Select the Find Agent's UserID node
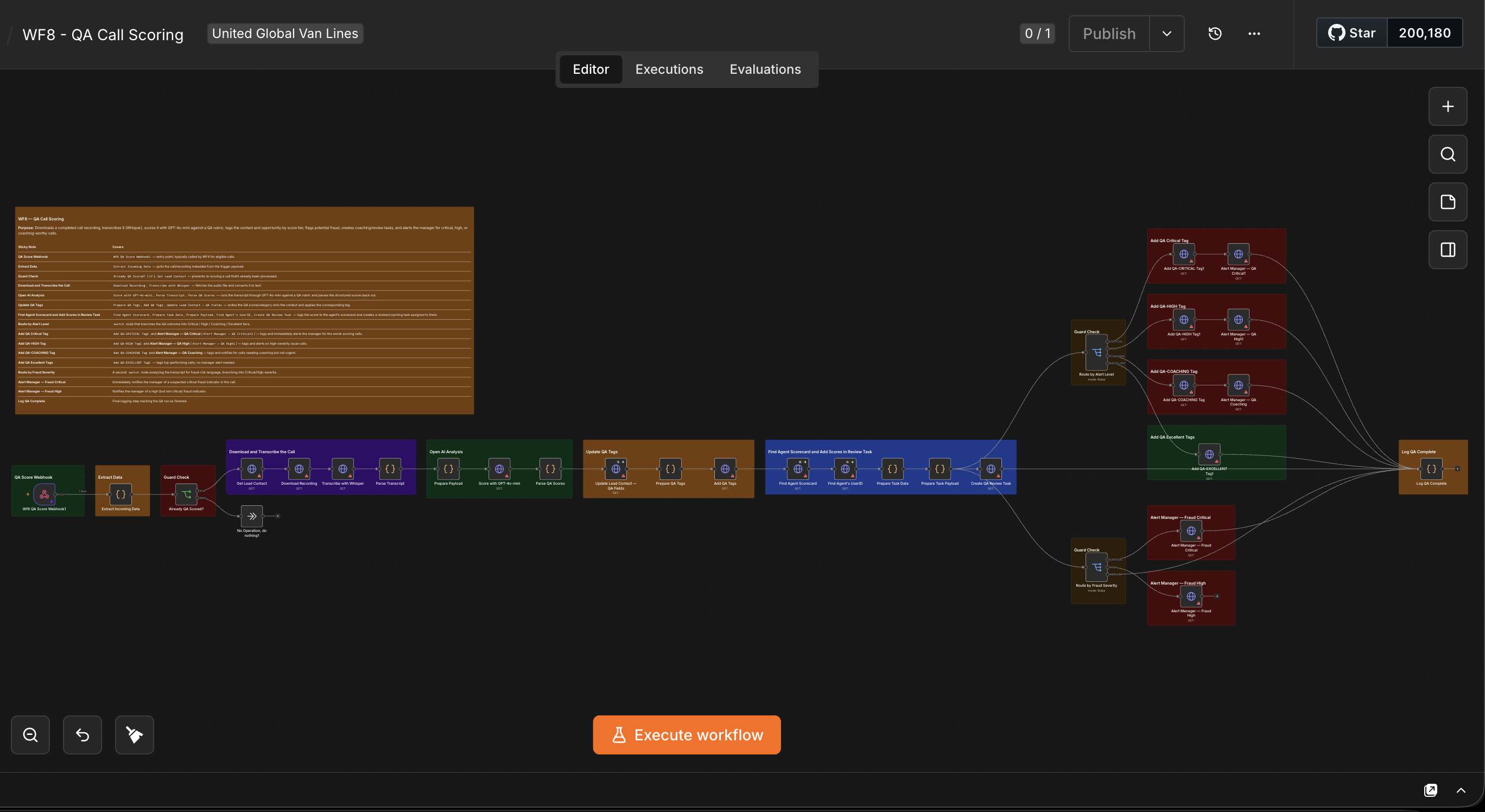Image resolution: width=1485 pixels, height=812 pixels. 845,469
